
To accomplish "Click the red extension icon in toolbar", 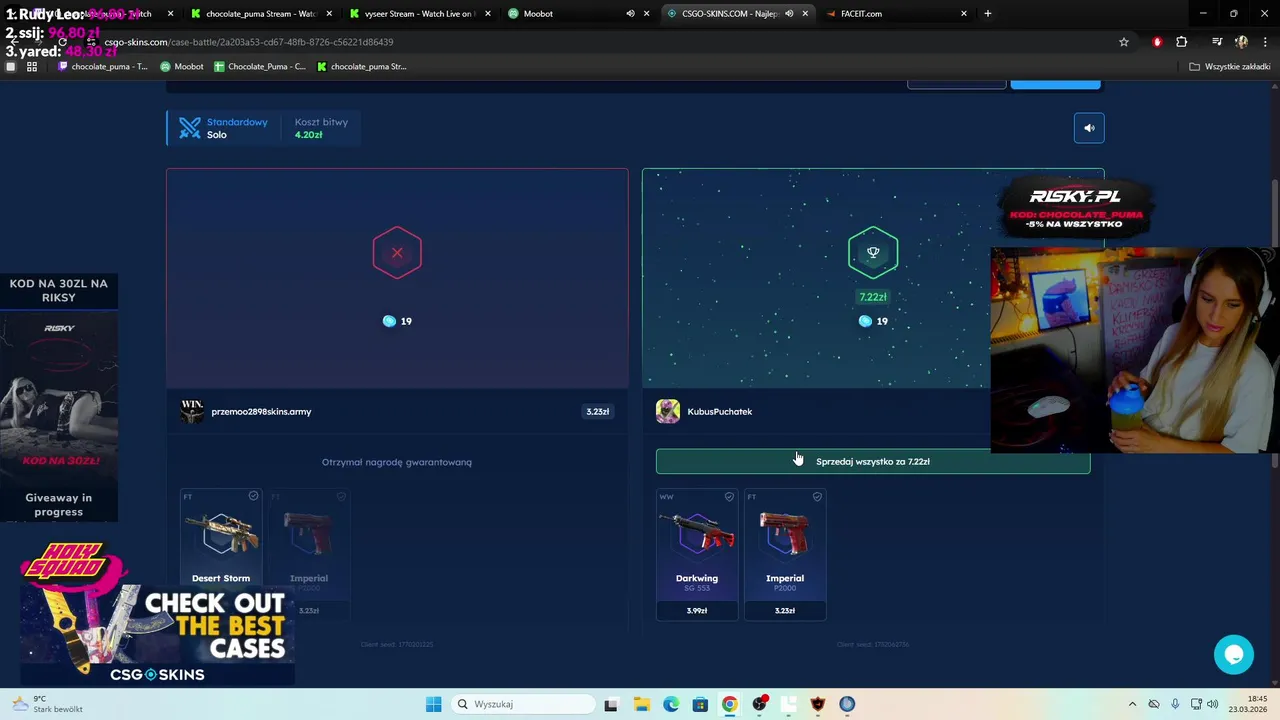I will 1157,42.
